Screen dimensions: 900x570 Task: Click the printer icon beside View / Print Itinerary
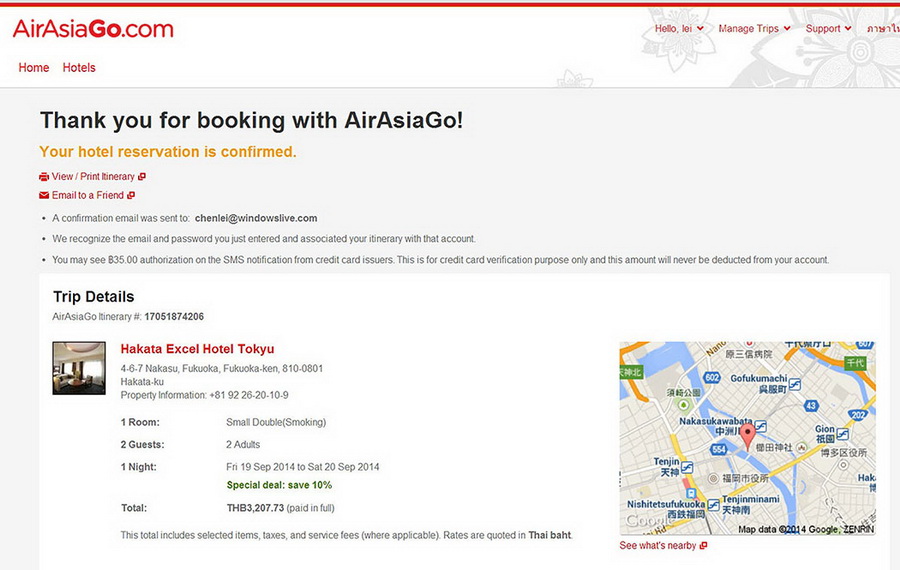coord(44,177)
